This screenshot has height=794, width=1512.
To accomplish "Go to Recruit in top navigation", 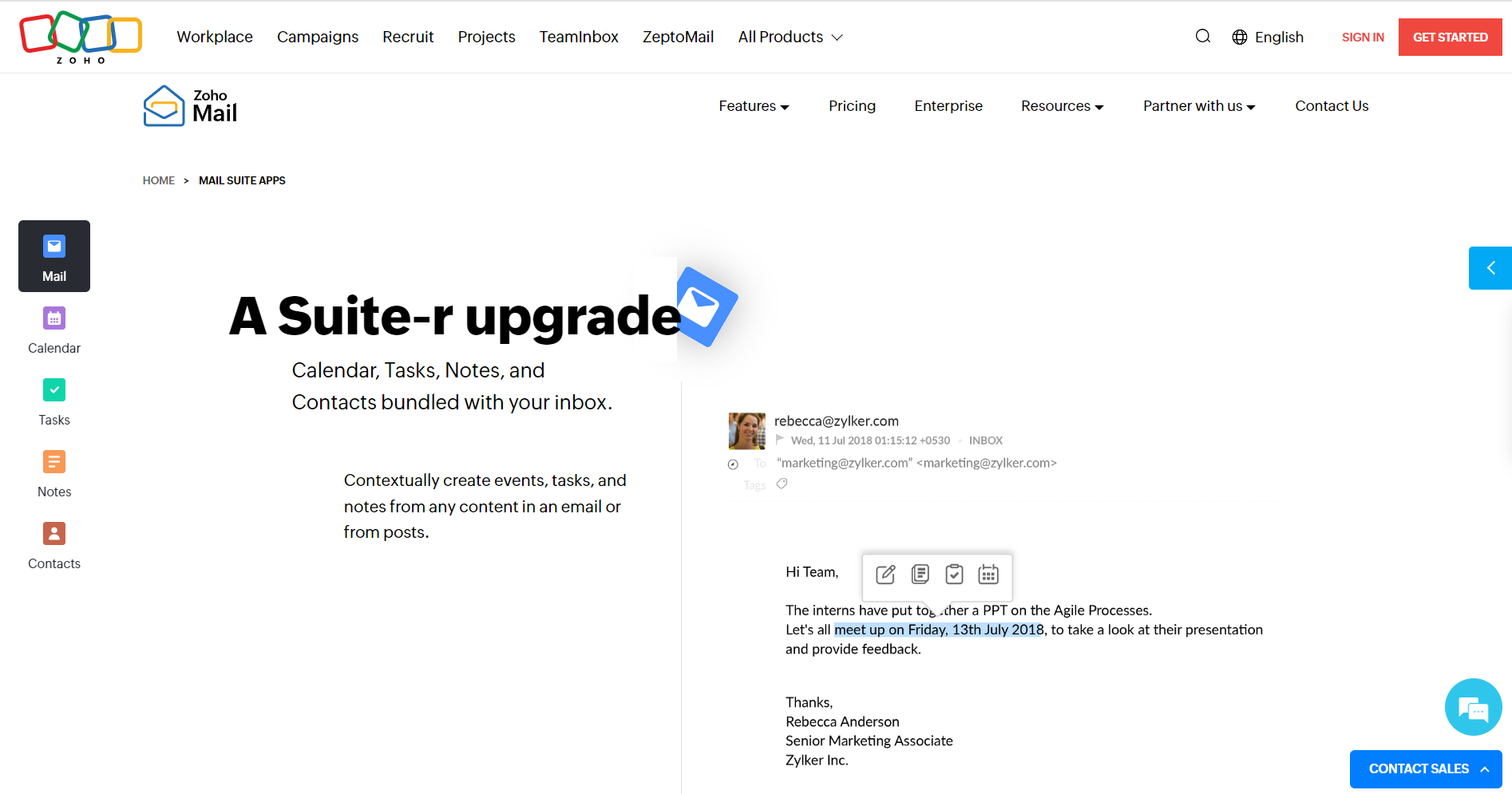I will (408, 38).
